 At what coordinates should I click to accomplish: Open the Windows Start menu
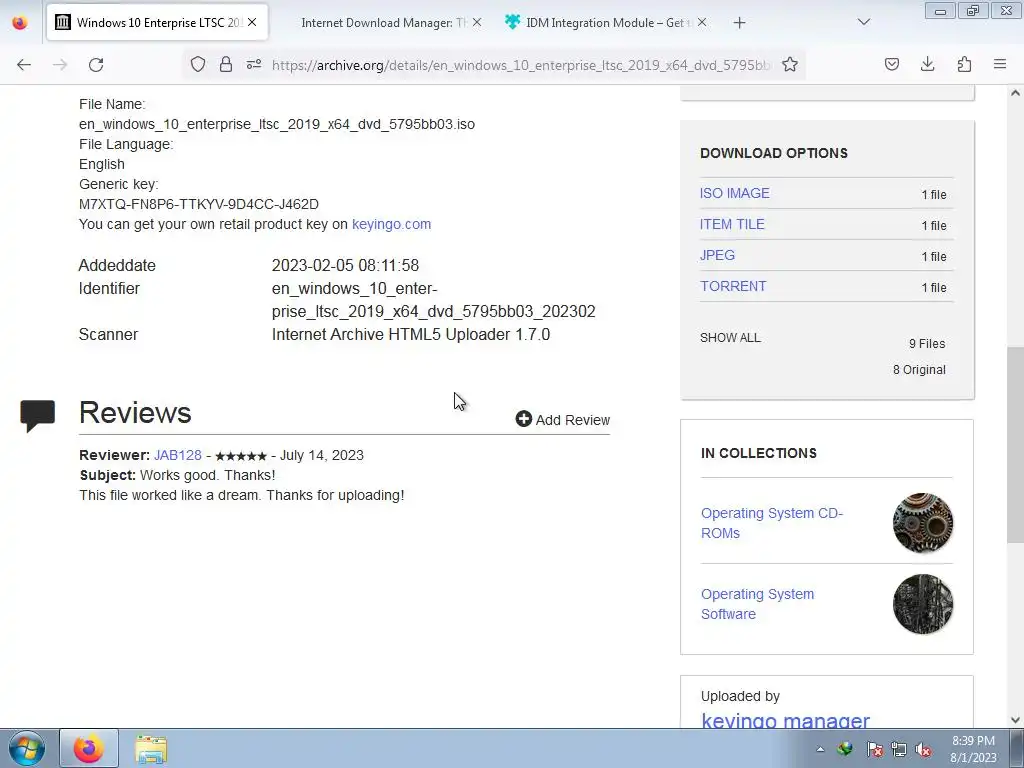click(26, 748)
